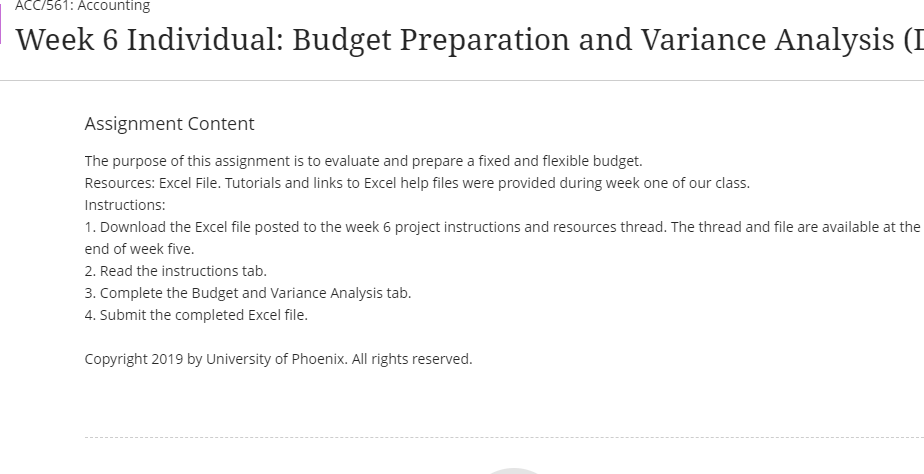This screenshot has width=924, height=474.
Task: Click step 2 Read the instructions tab
Action: coord(176,271)
